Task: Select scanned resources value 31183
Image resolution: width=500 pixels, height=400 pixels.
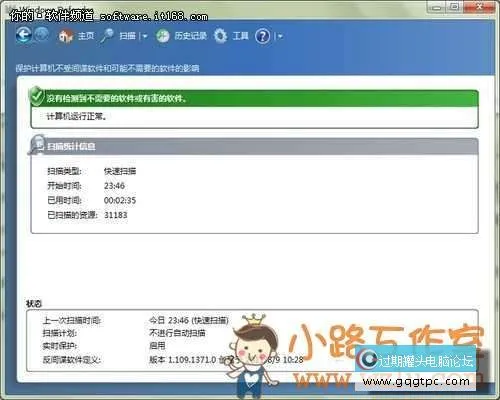Action: click(x=116, y=215)
